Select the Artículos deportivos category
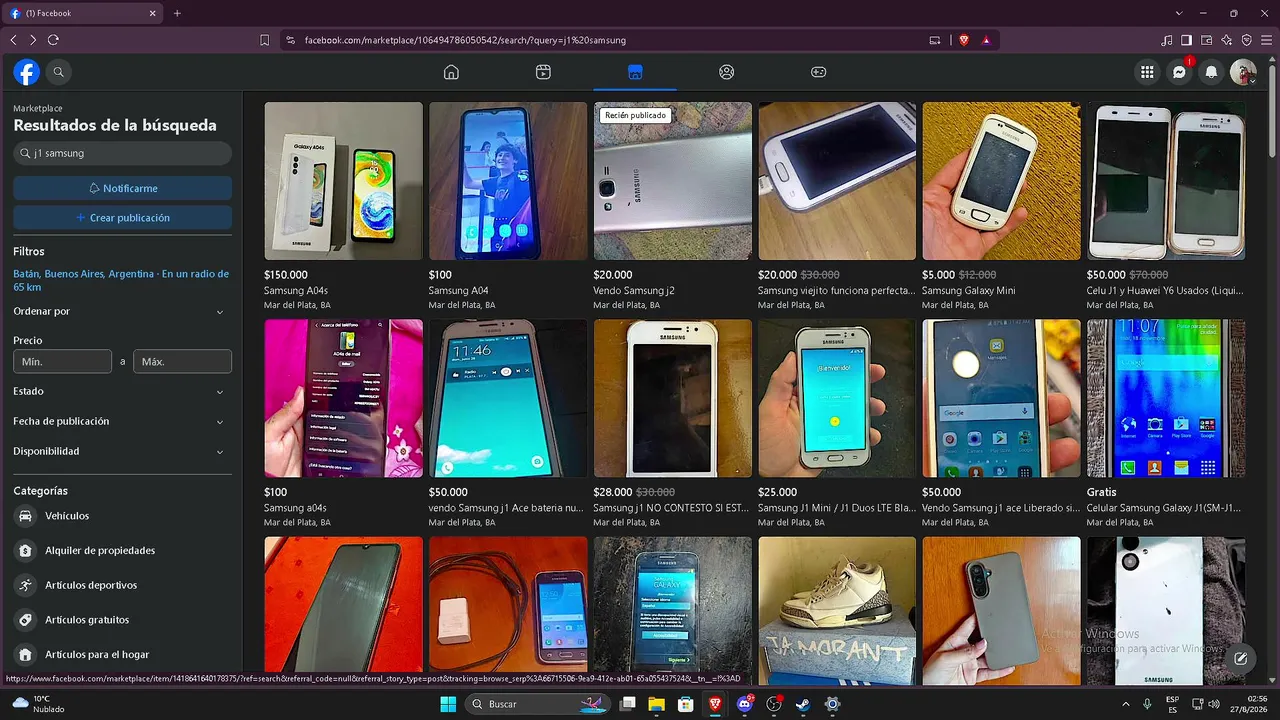1280x720 pixels. coord(122,585)
